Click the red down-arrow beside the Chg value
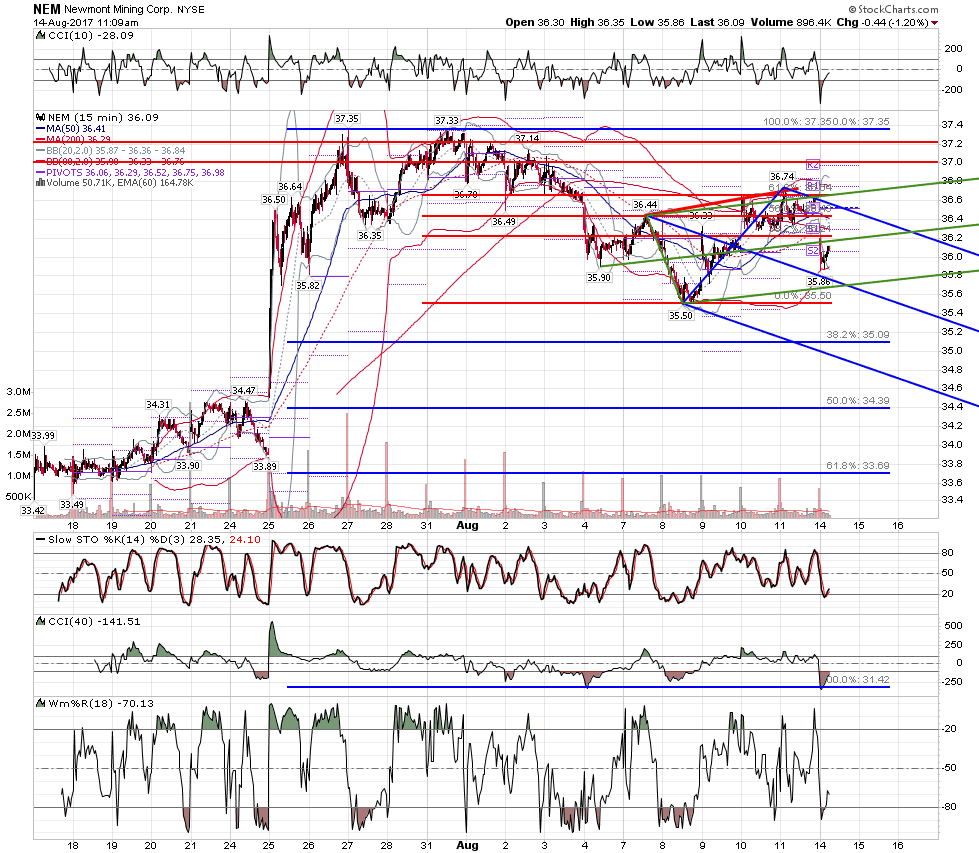This screenshot has height=853, width=979. click(934, 23)
